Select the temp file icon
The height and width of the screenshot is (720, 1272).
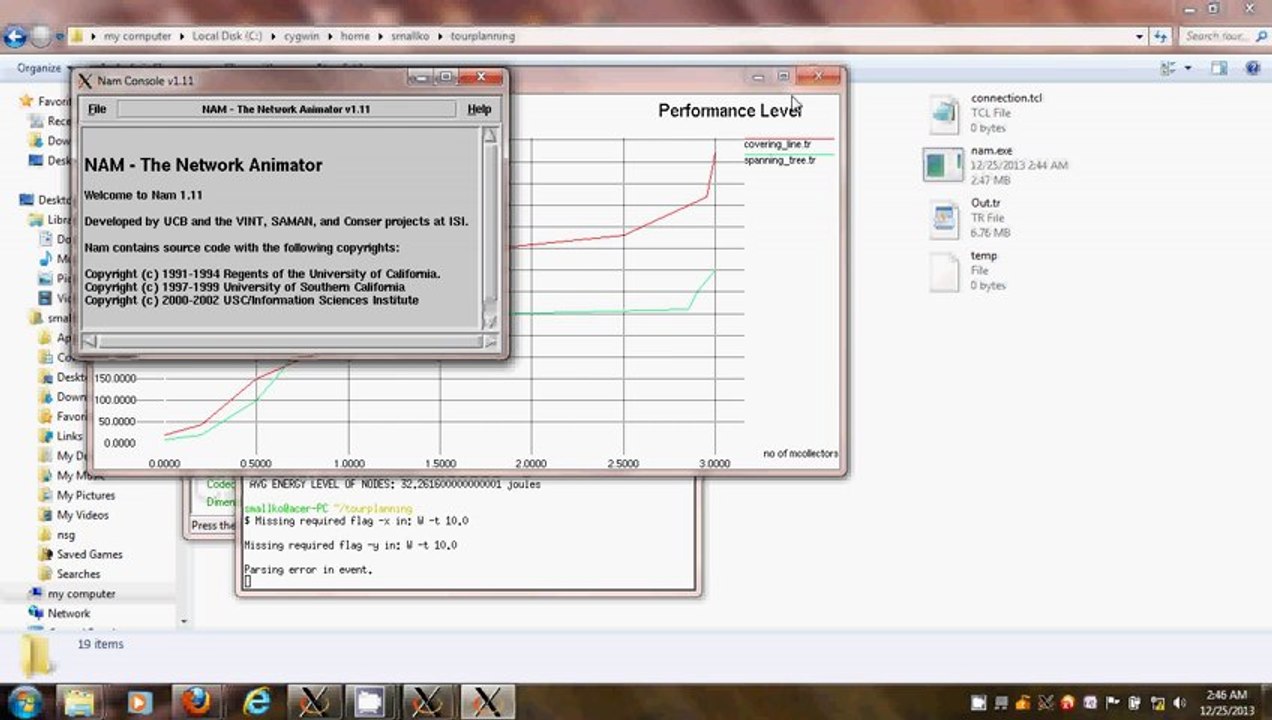tap(944, 271)
